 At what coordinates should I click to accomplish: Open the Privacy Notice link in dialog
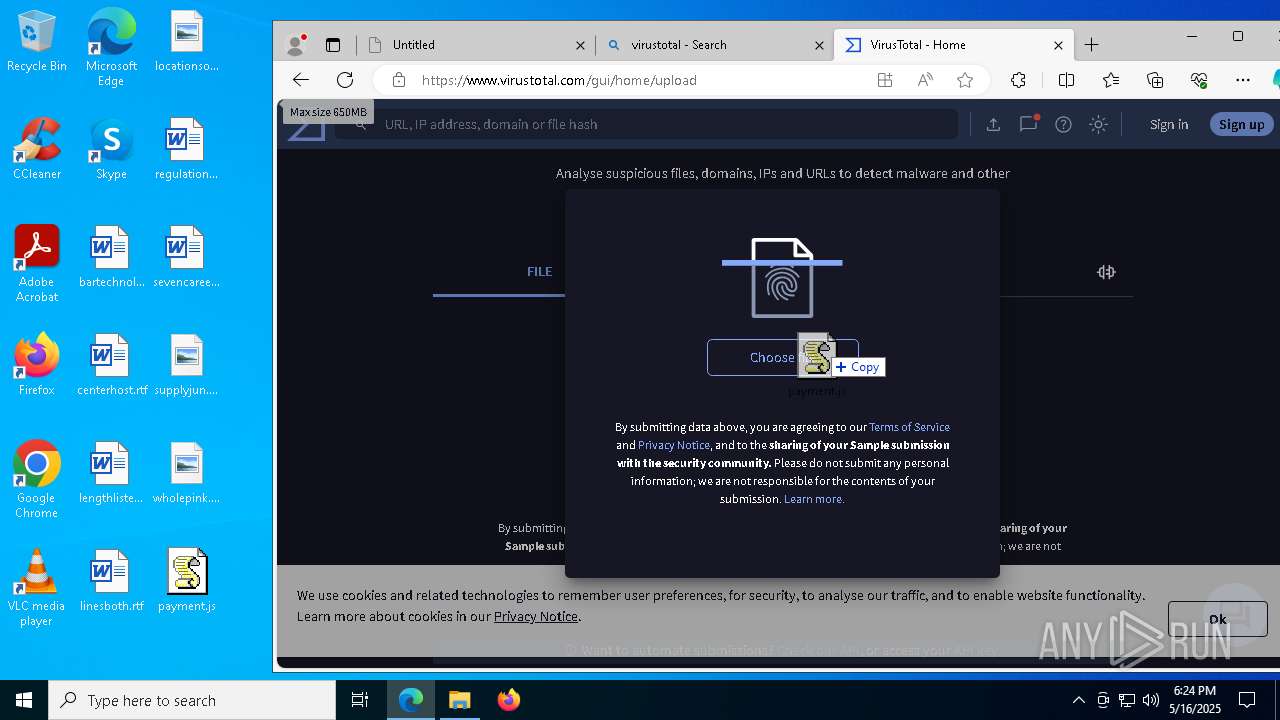pyautogui.click(x=674, y=445)
